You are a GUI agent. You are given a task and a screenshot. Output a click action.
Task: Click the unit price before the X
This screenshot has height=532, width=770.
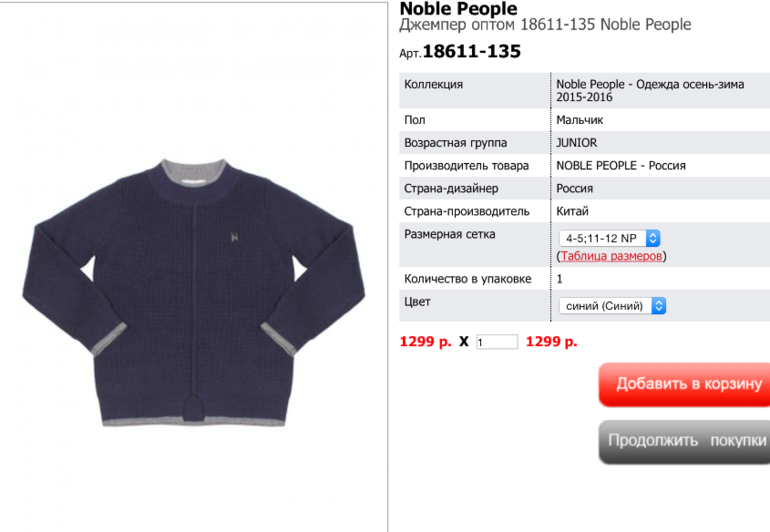425,341
